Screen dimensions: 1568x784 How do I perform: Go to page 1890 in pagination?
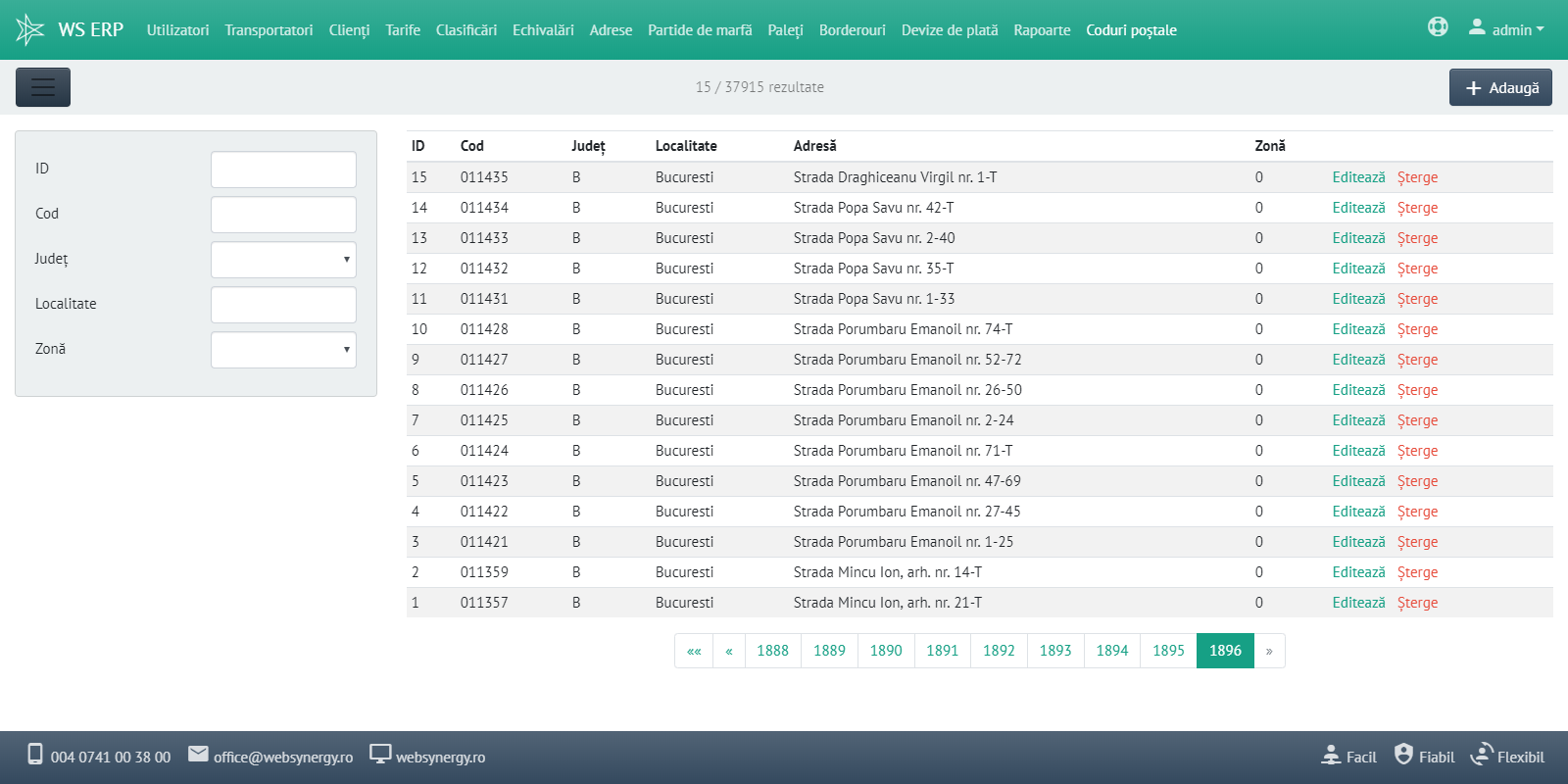(x=886, y=651)
